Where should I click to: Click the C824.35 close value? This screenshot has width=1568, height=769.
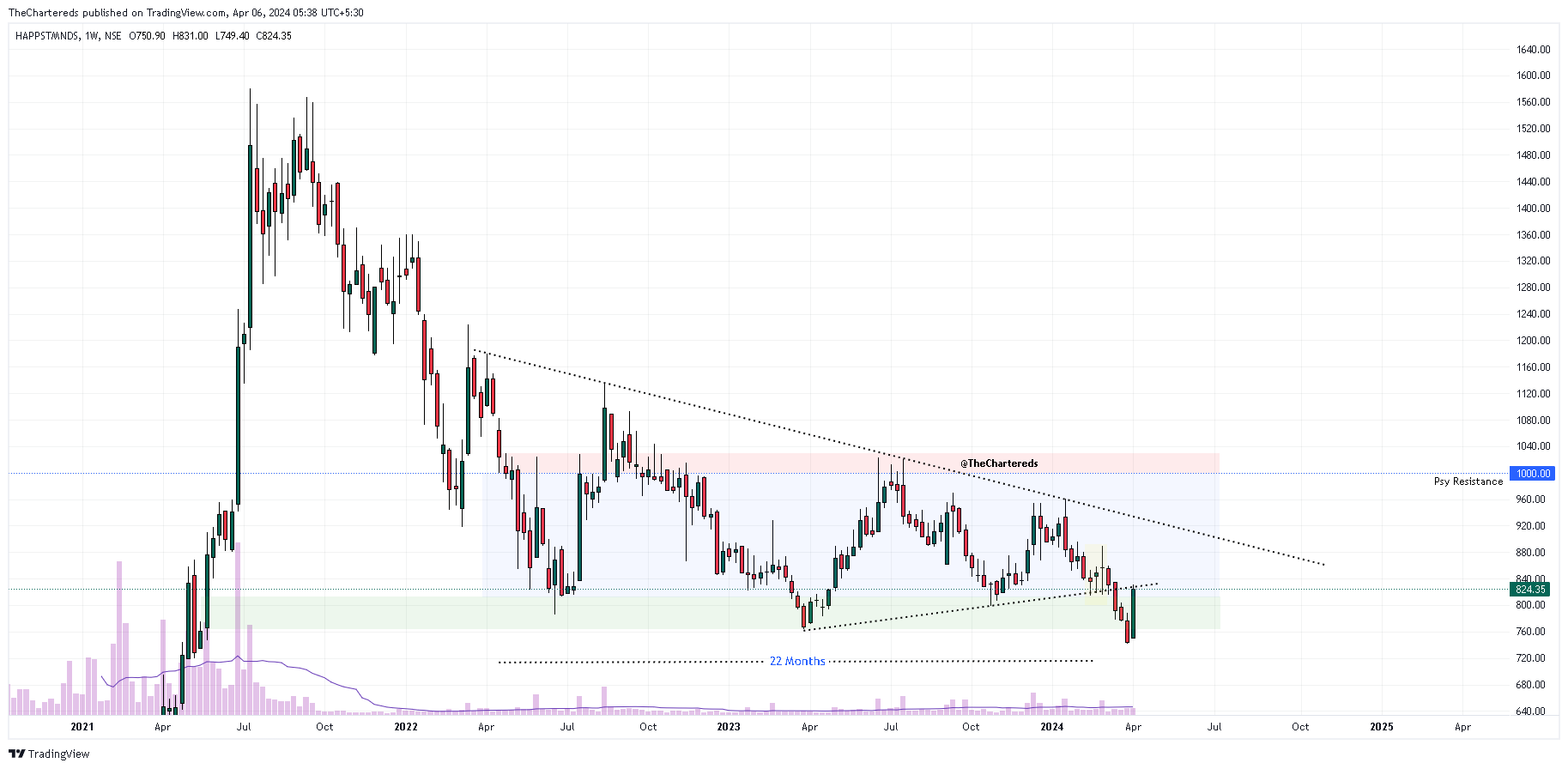pos(274,36)
